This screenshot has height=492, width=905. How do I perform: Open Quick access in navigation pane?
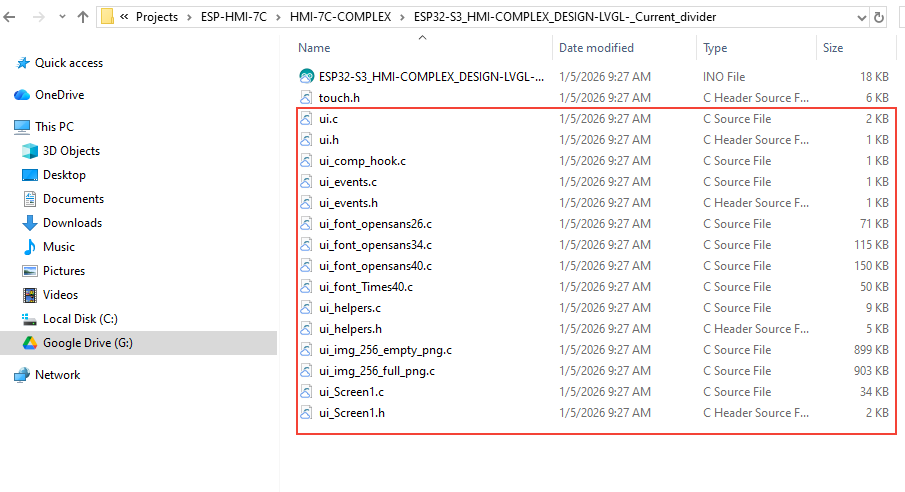[69, 63]
